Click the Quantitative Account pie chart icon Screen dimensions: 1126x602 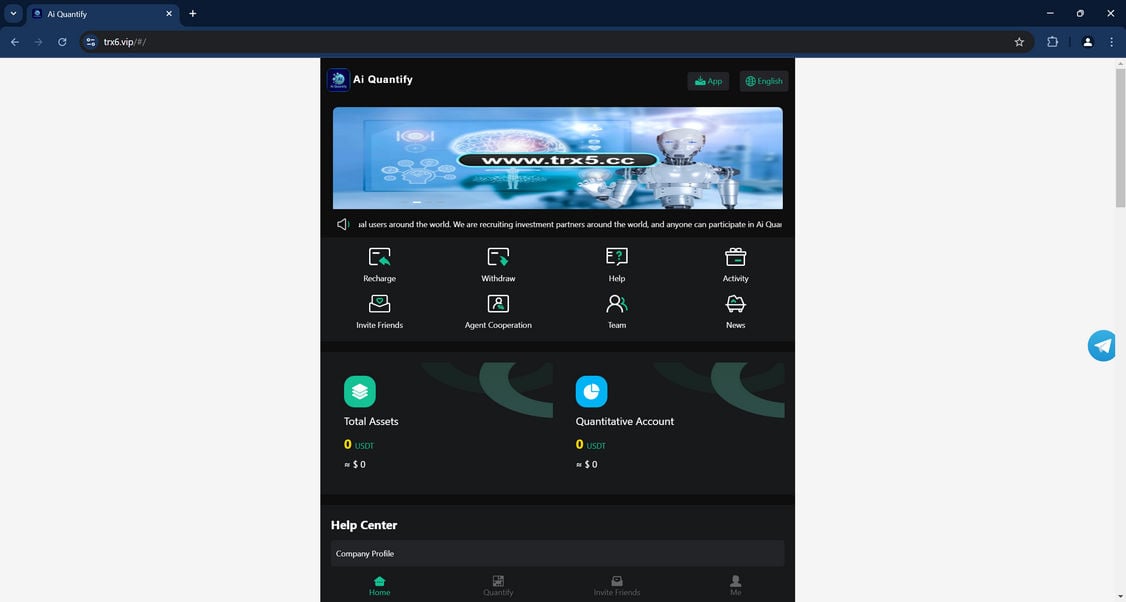pyautogui.click(x=592, y=392)
